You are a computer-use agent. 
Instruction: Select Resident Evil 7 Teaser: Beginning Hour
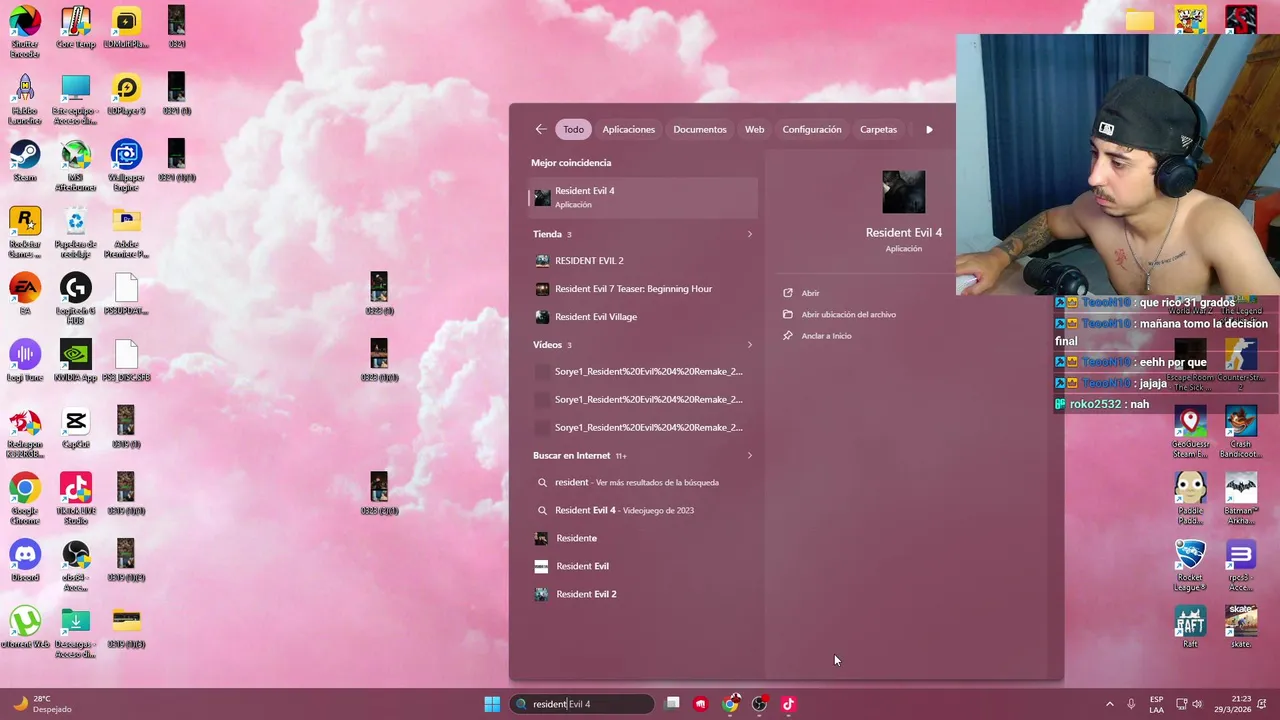pos(643,289)
